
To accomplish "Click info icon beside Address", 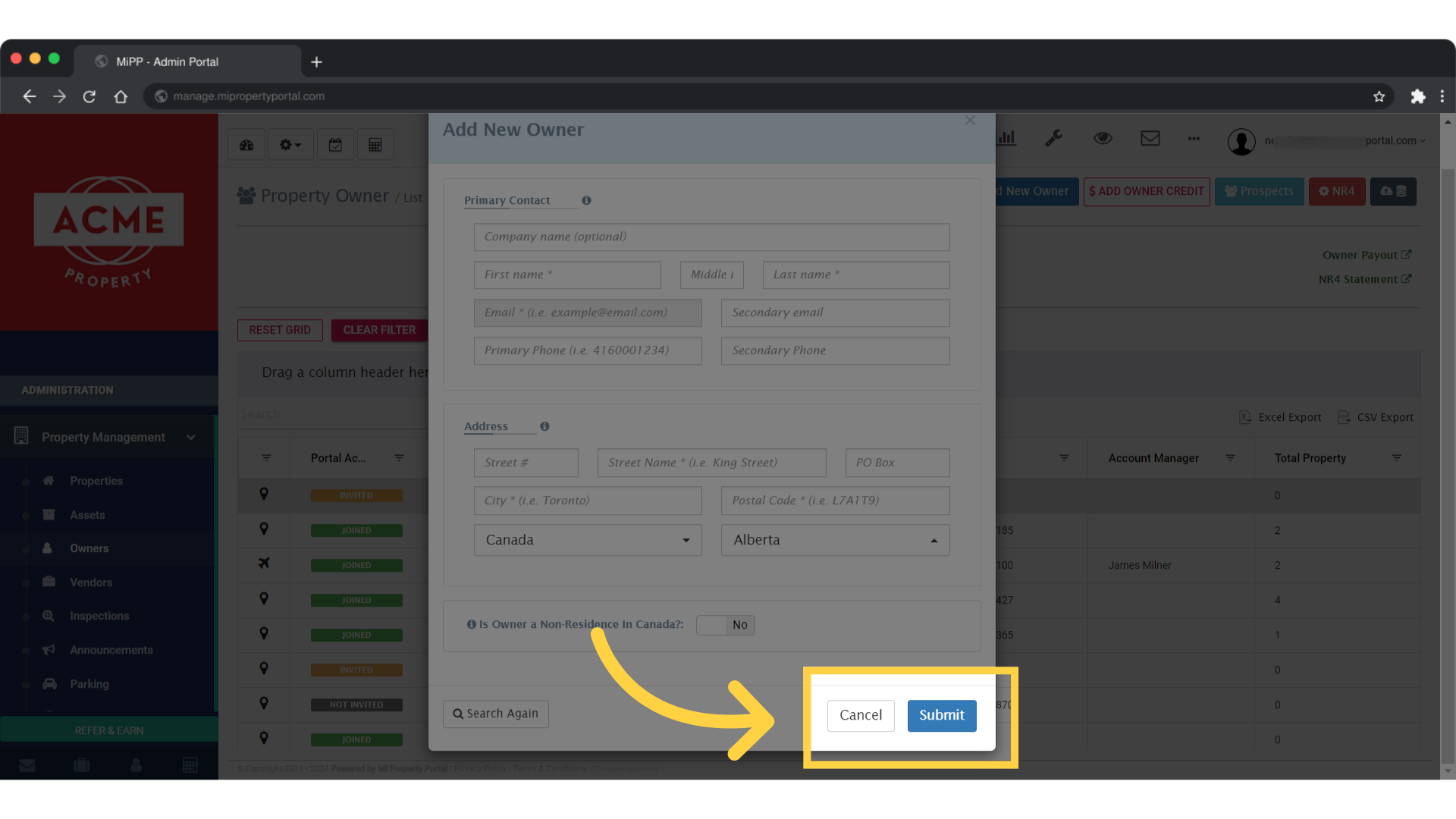I will (544, 426).
